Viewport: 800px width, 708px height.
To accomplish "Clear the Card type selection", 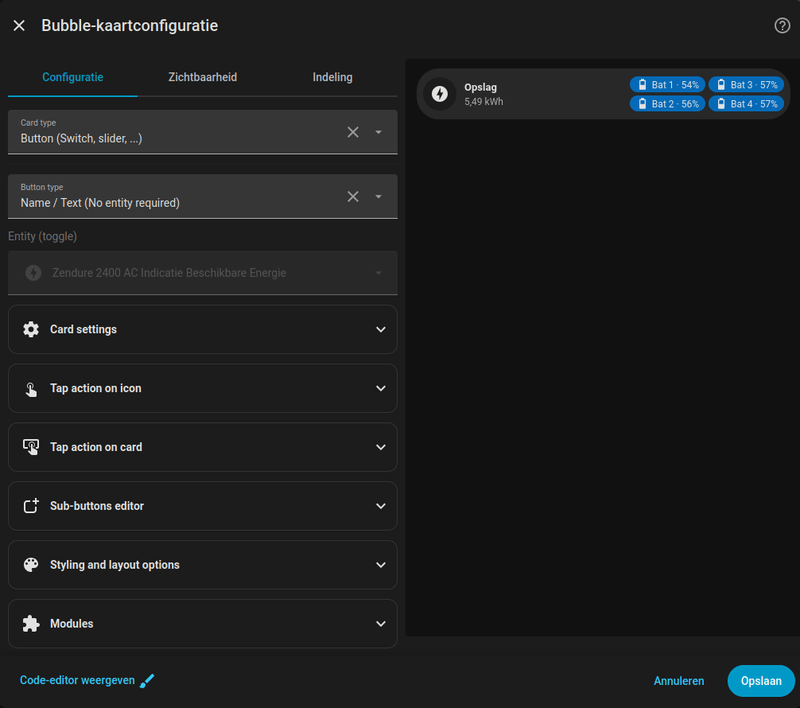I will click(x=353, y=132).
